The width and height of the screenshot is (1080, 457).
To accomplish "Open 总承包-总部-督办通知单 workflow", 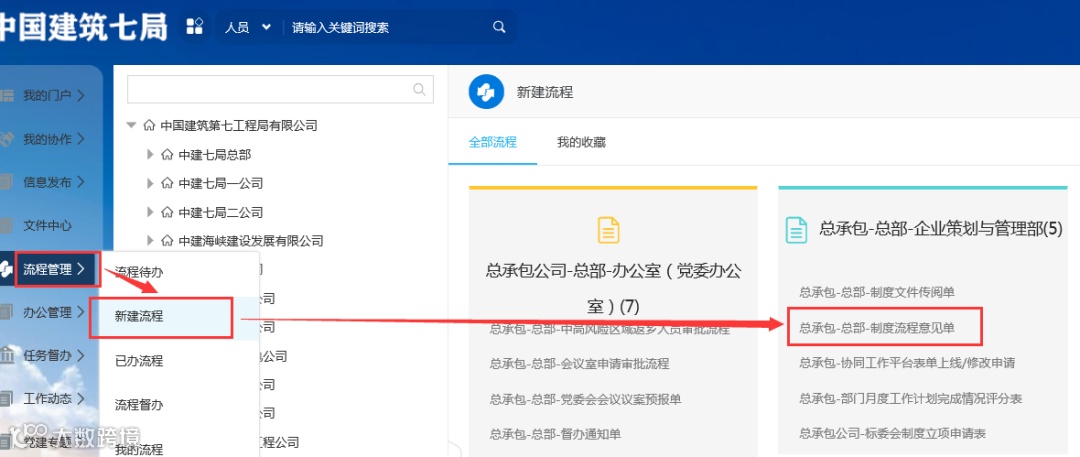I will pos(555,434).
